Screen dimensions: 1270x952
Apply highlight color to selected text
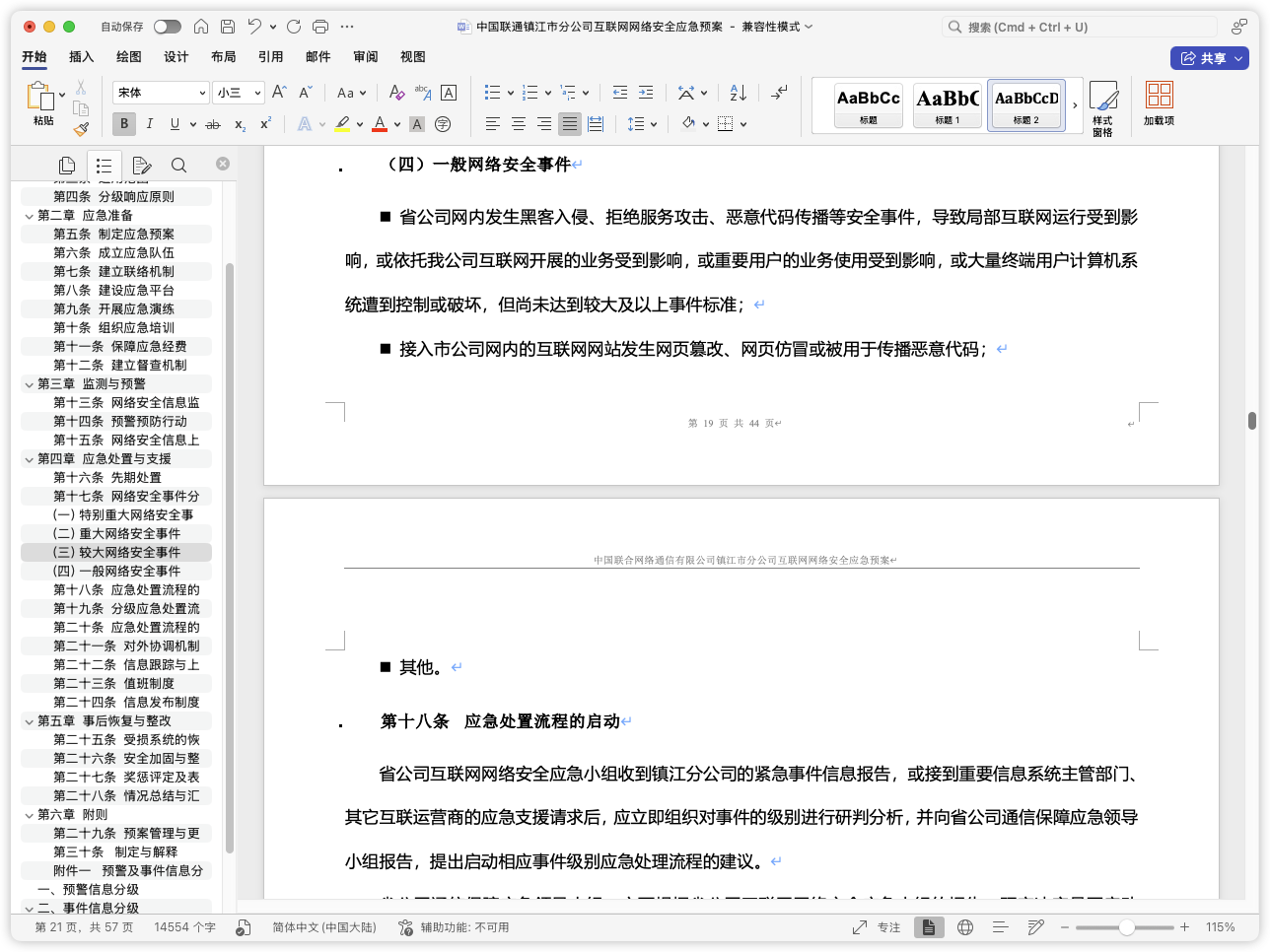343,123
